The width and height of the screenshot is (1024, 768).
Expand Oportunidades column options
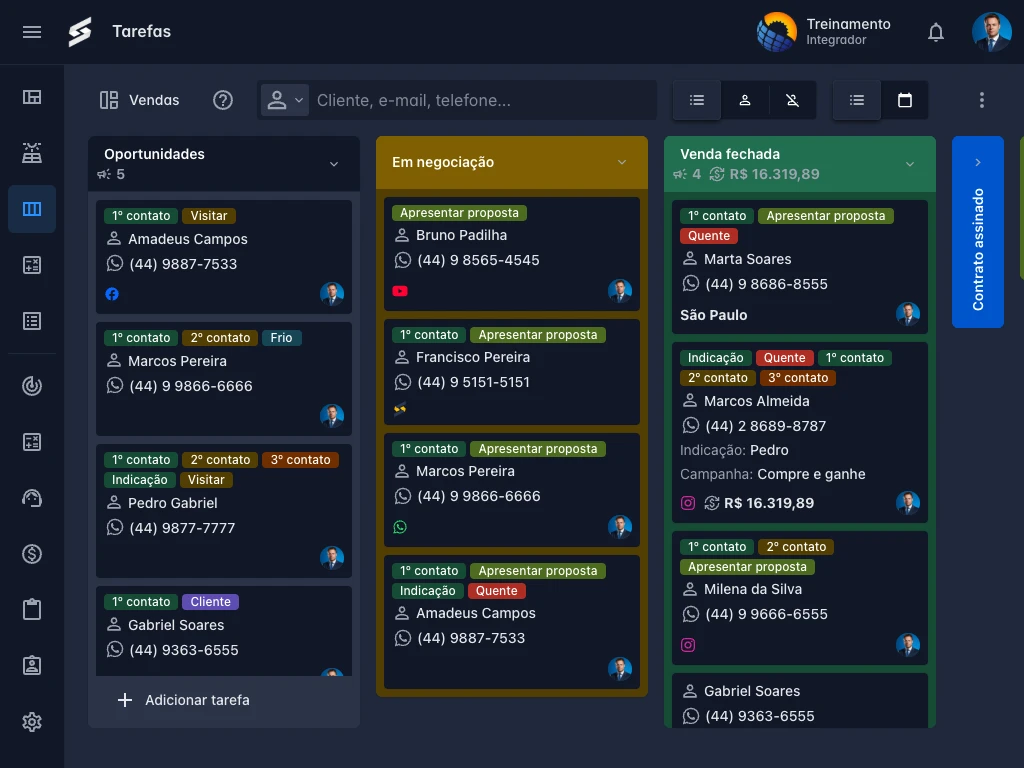click(x=334, y=164)
